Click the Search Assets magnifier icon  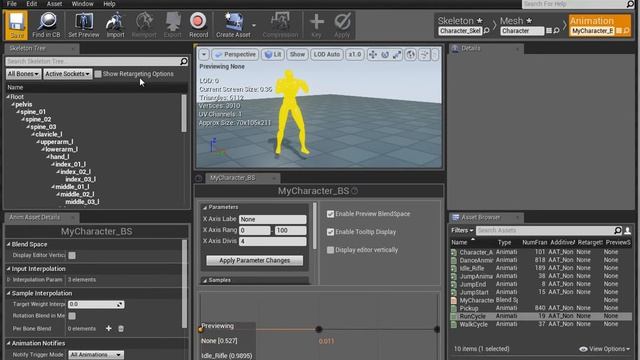pyautogui.click(x=618, y=230)
